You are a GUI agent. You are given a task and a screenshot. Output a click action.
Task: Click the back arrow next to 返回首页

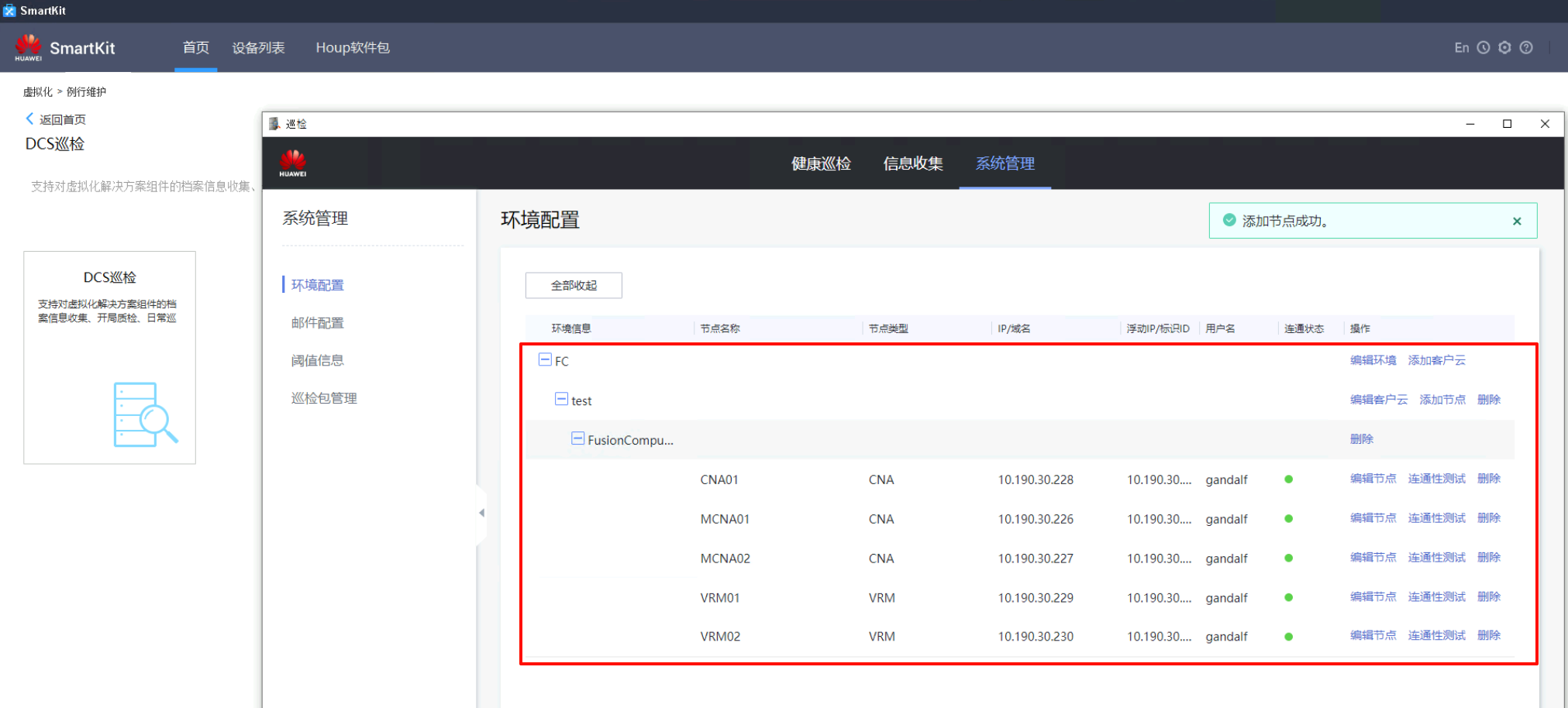(29, 119)
